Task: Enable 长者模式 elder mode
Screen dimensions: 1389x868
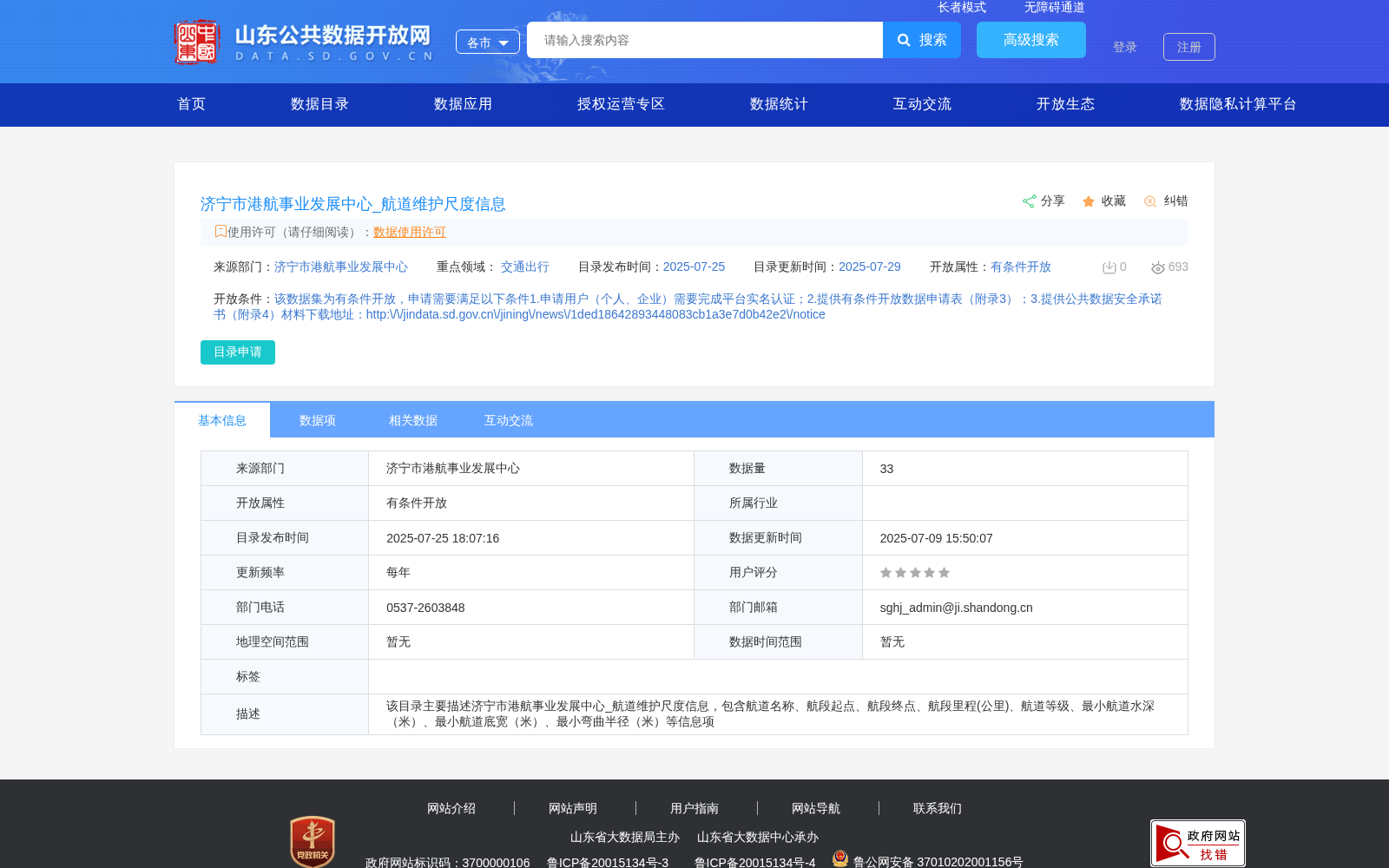Action: [x=962, y=7]
